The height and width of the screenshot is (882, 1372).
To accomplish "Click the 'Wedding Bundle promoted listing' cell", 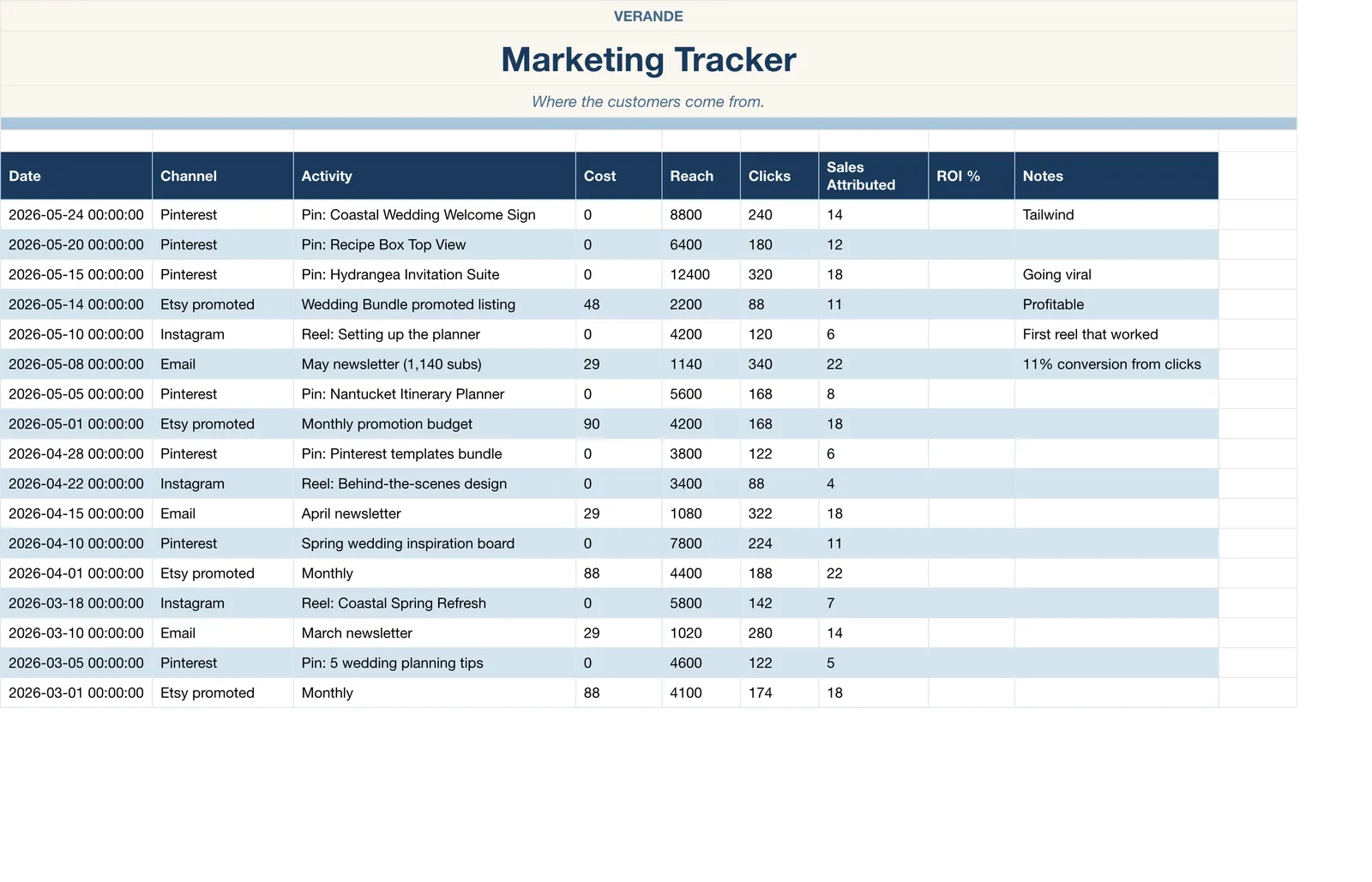I will point(435,304).
